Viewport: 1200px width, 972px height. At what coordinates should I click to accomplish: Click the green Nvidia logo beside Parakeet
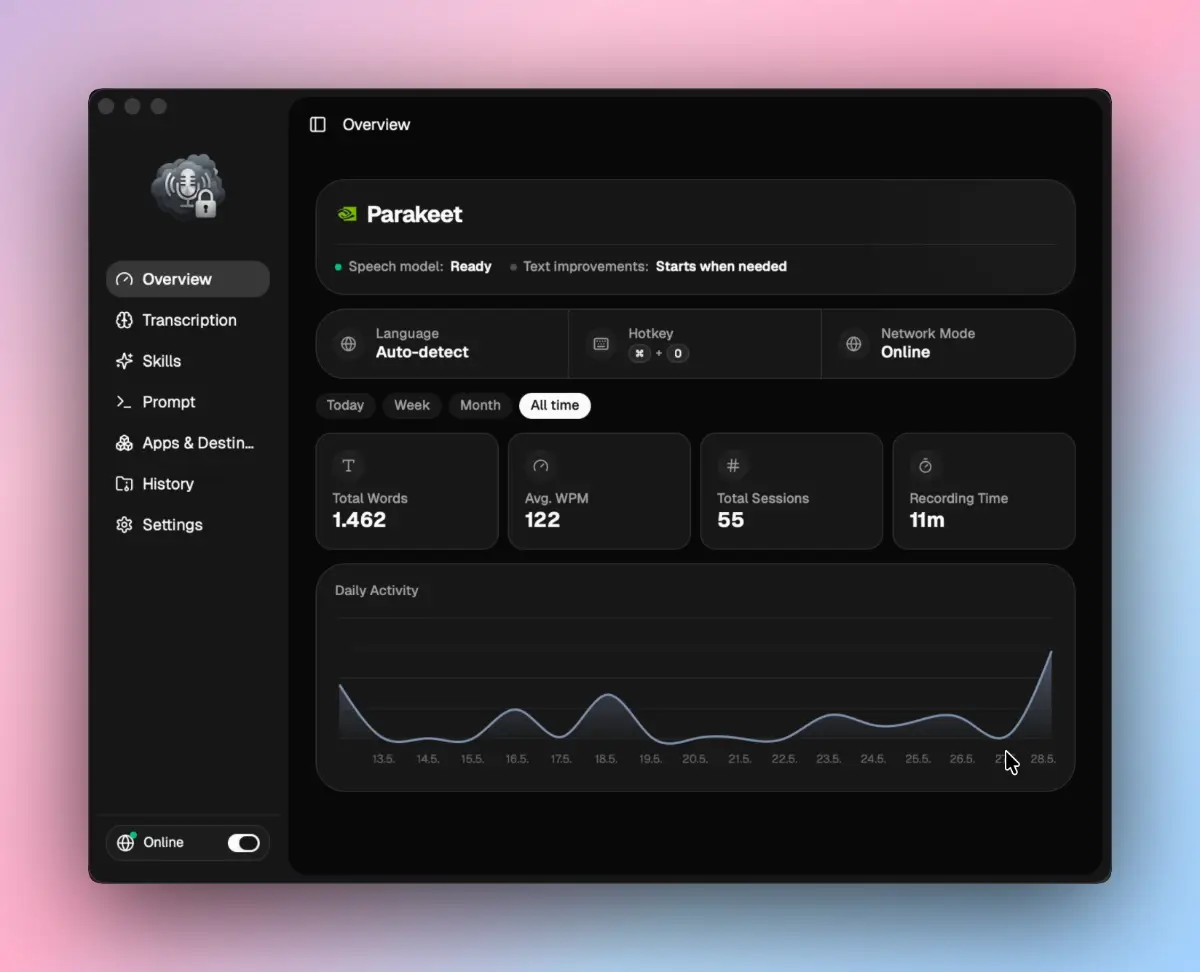tap(347, 214)
